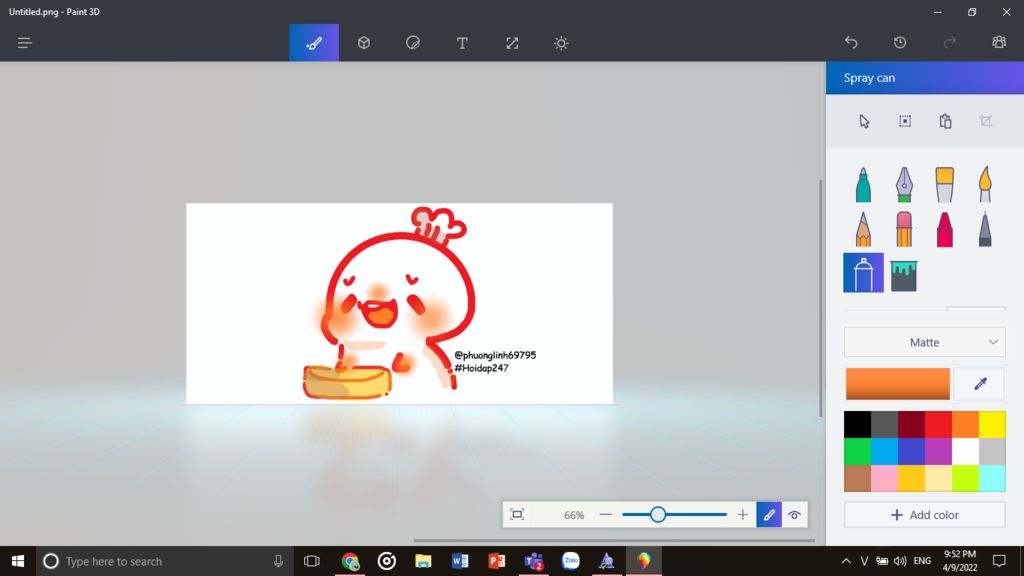Image resolution: width=1024 pixels, height=576 pixels.
Task: Activate the Magic select tool
Action: [x=904, y=121]
